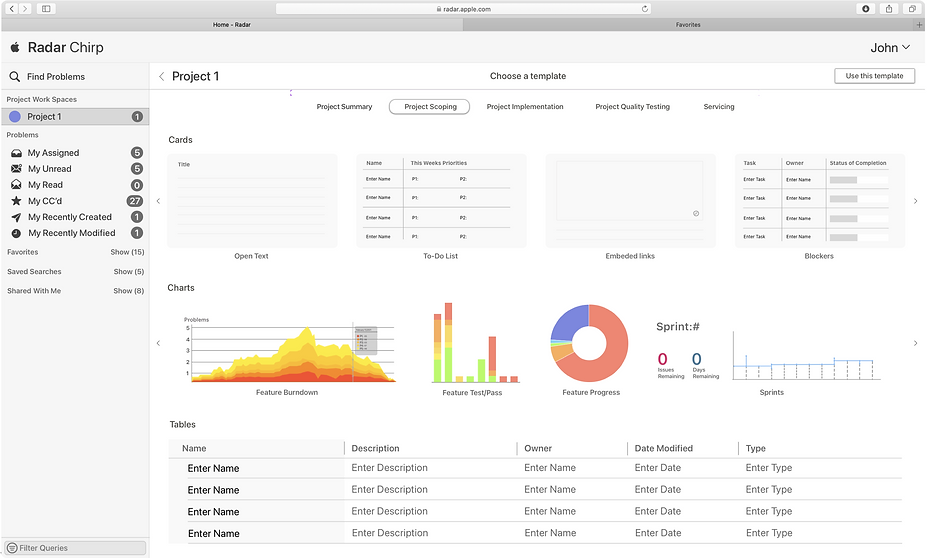Screen dimensions: 927x558
Task: Select the Feature Burndown chart
Action: [x=289, y=349]
